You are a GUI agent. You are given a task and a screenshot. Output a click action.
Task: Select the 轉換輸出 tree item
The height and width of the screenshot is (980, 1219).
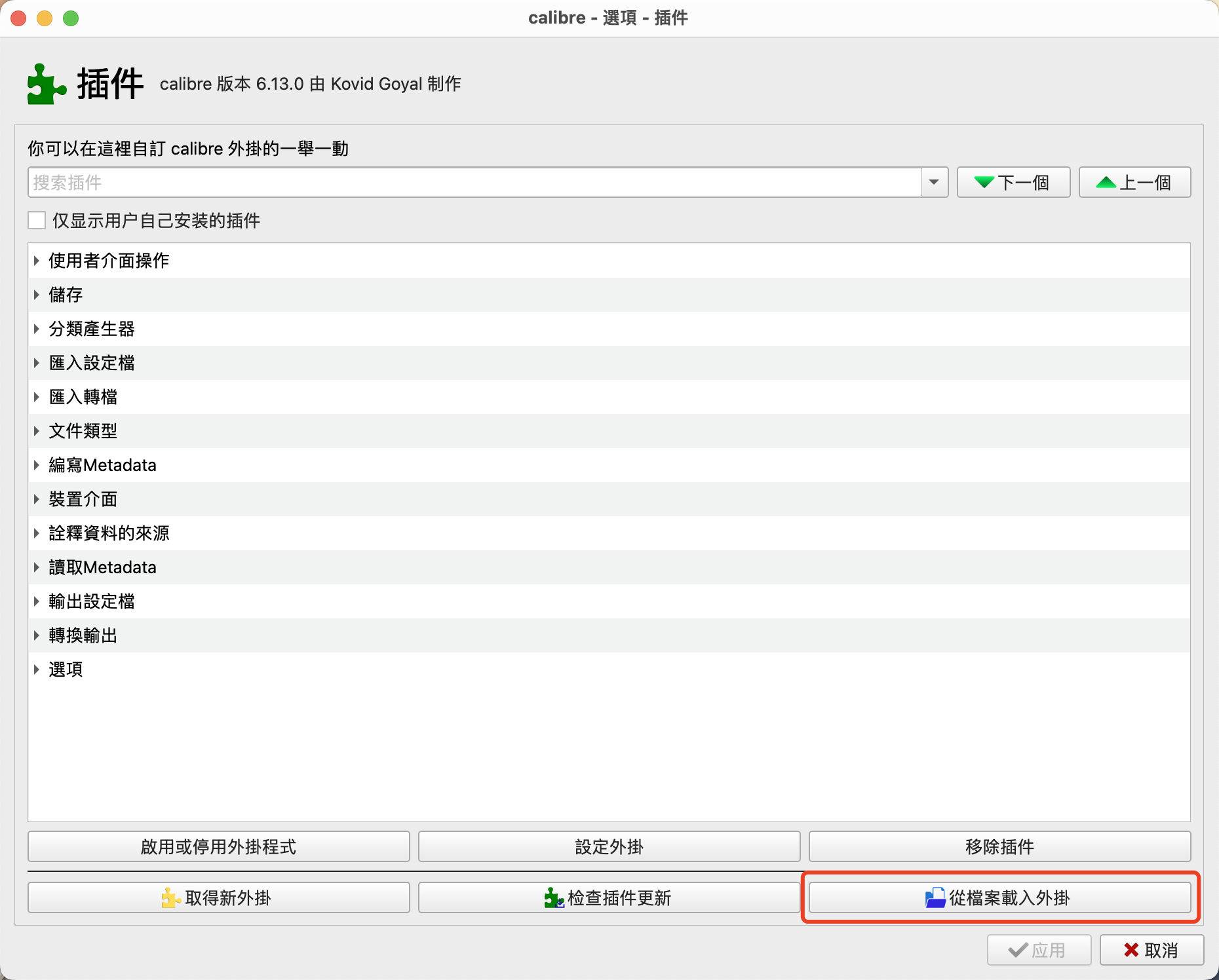tap(83, 635)
